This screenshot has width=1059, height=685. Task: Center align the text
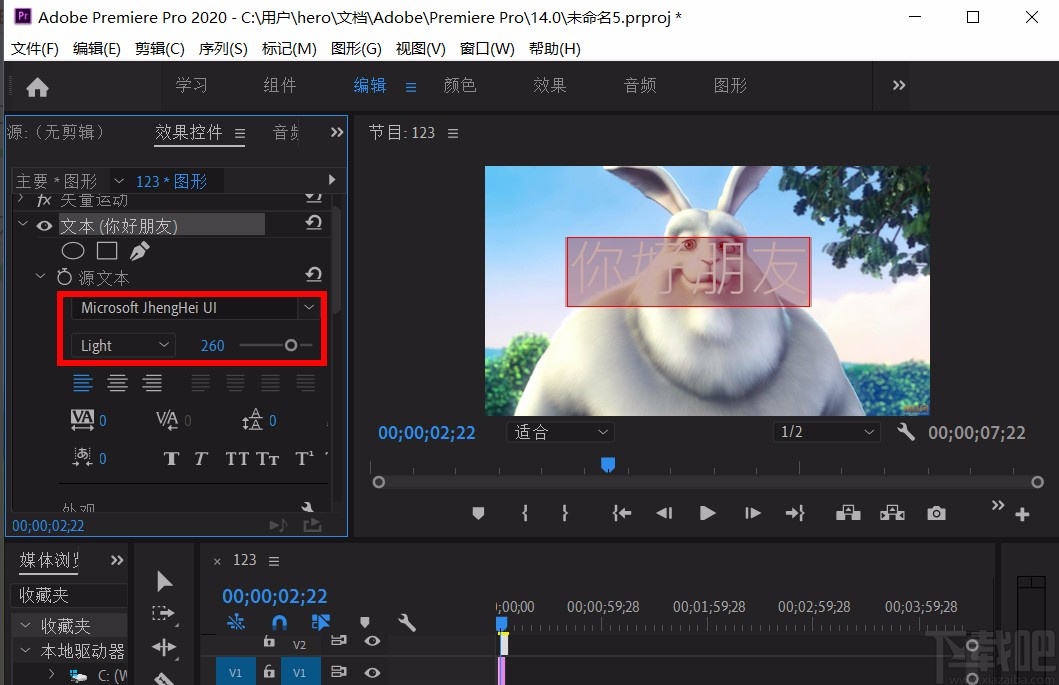118,383
